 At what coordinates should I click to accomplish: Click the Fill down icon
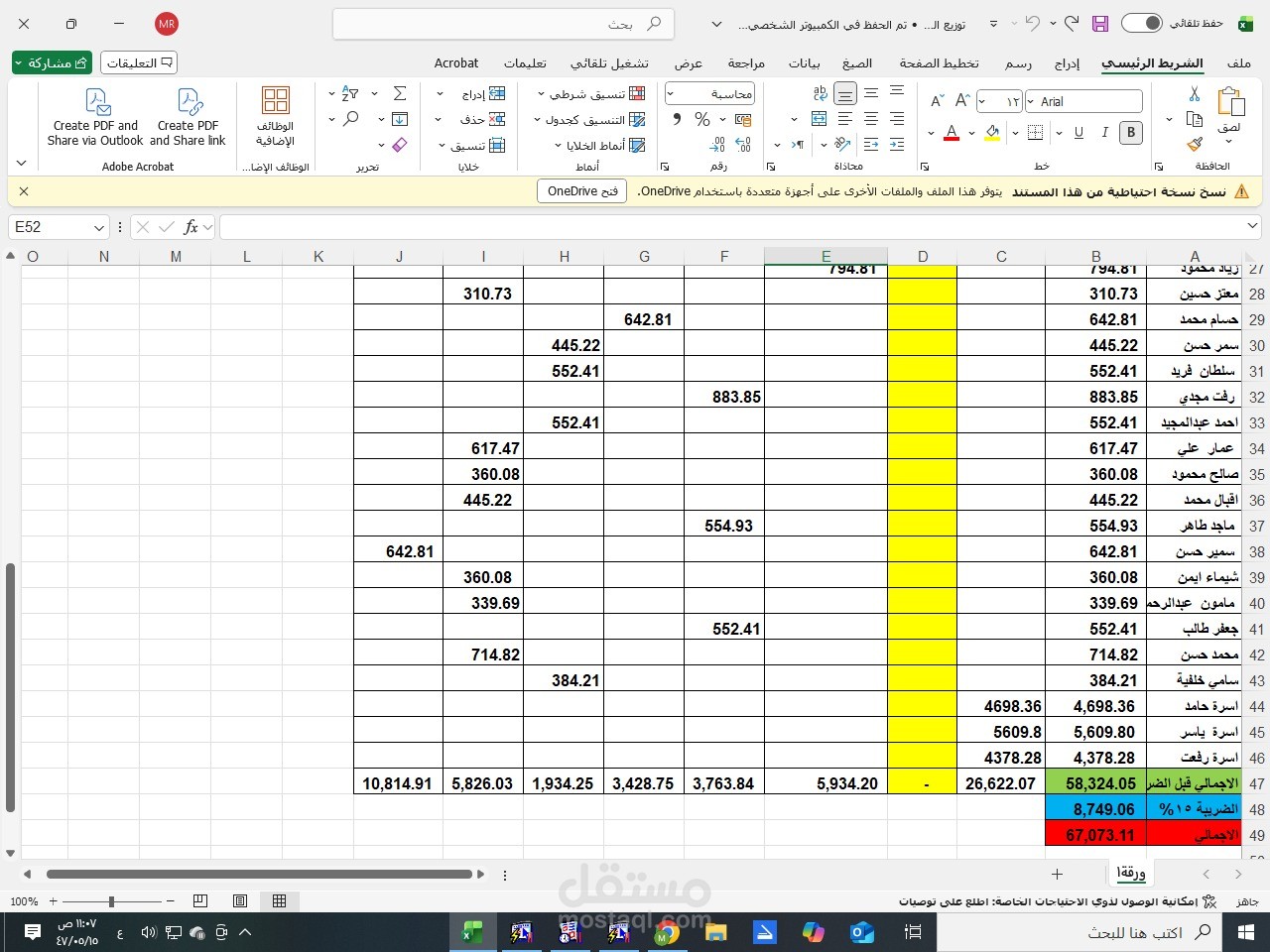(400, 119)
